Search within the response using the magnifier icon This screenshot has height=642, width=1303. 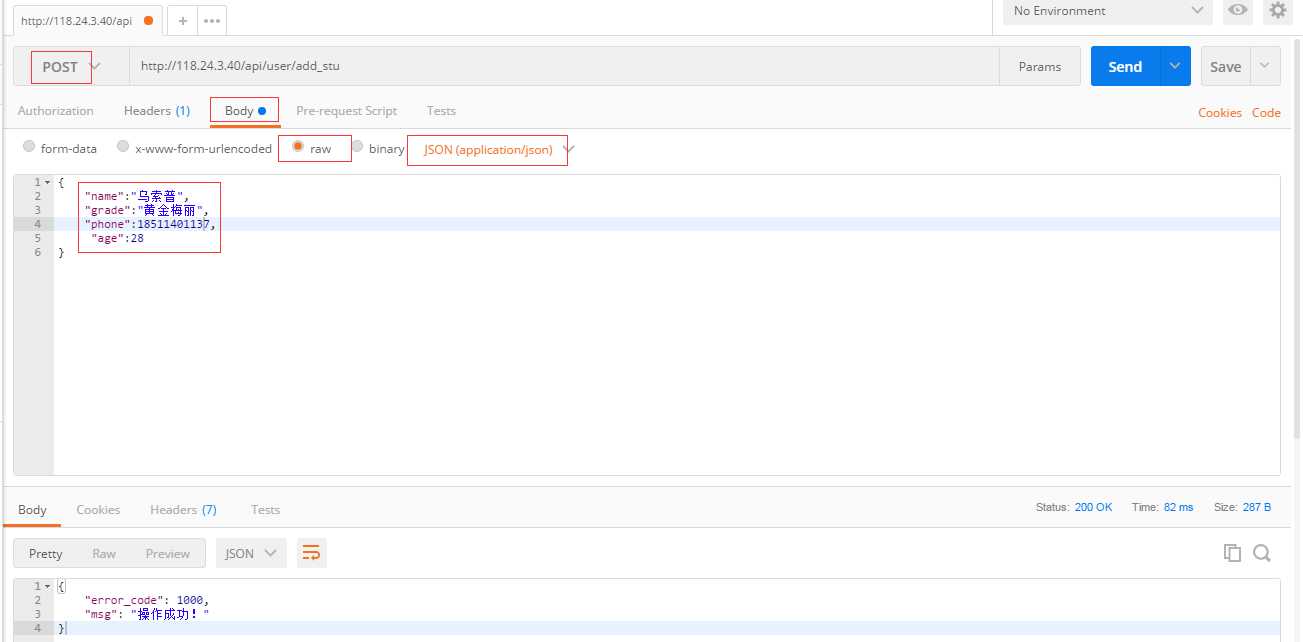pyautogui.click(x=1262, y=553)
